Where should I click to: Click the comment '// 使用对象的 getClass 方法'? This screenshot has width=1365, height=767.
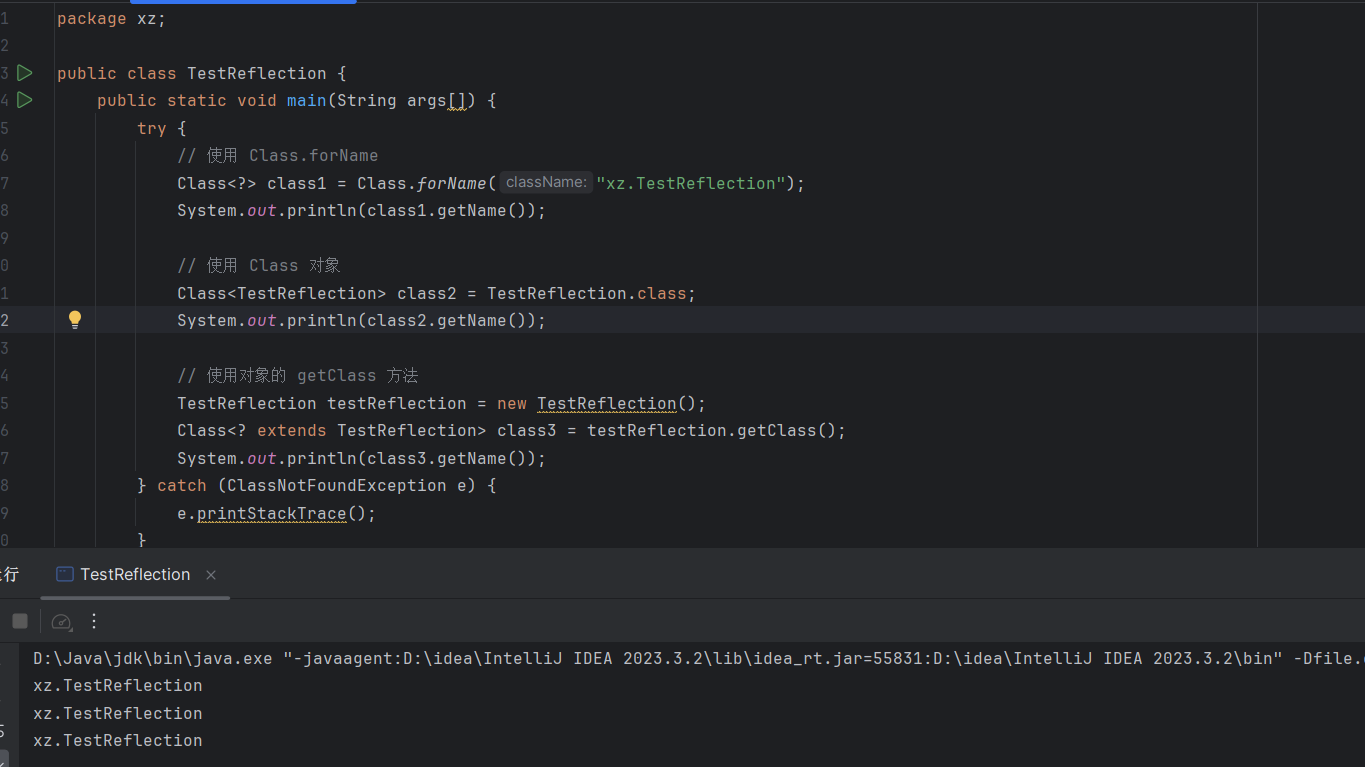(298, 375)
